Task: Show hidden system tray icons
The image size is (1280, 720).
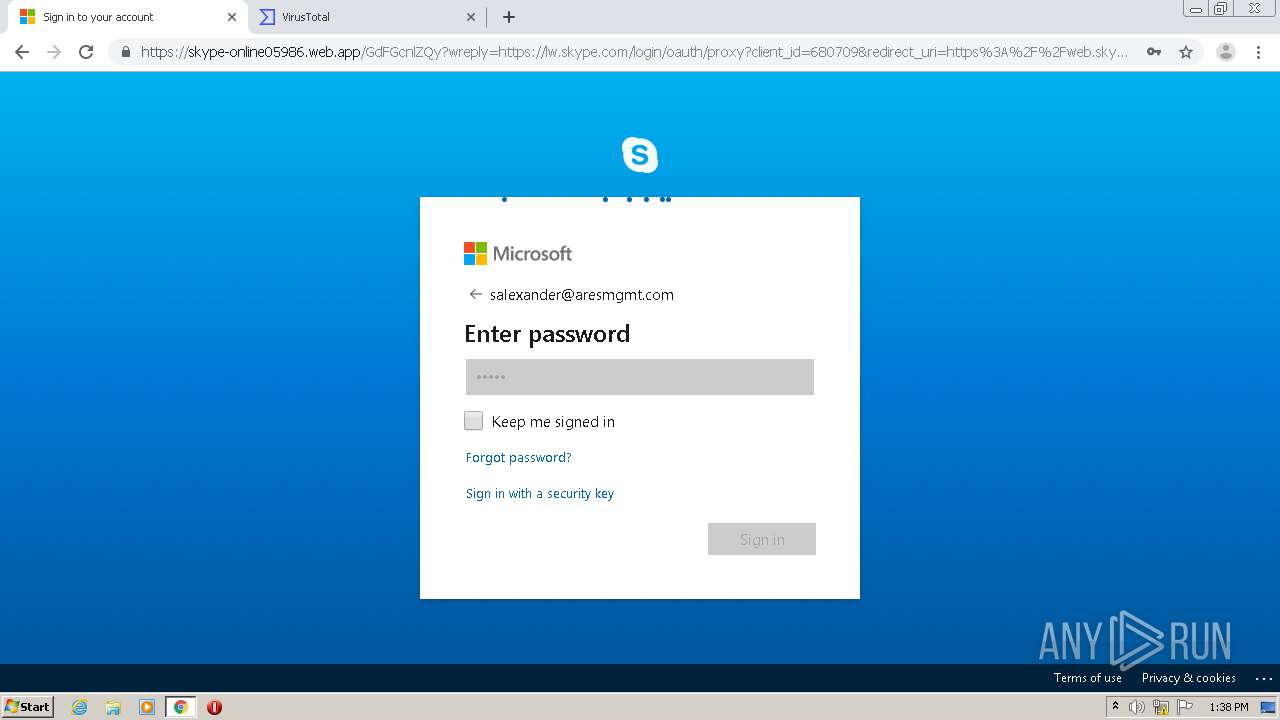Action: (x=1115, y=707)
